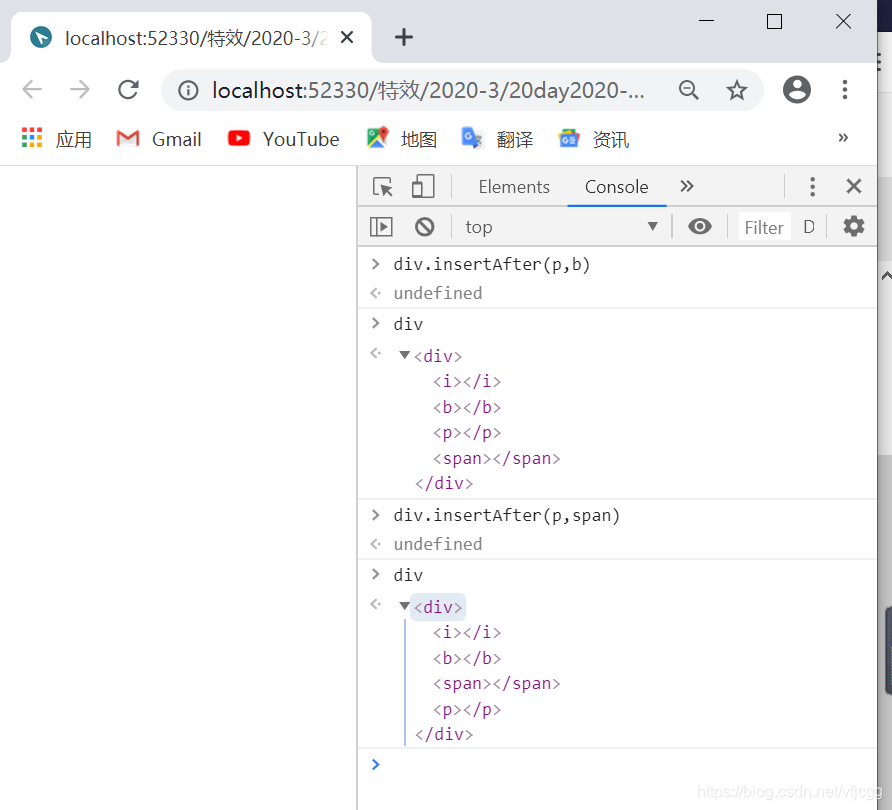This screenshot has height=810, width=892.
Task: Open the 翻译 translate bookmark
Action: (497, 139)
